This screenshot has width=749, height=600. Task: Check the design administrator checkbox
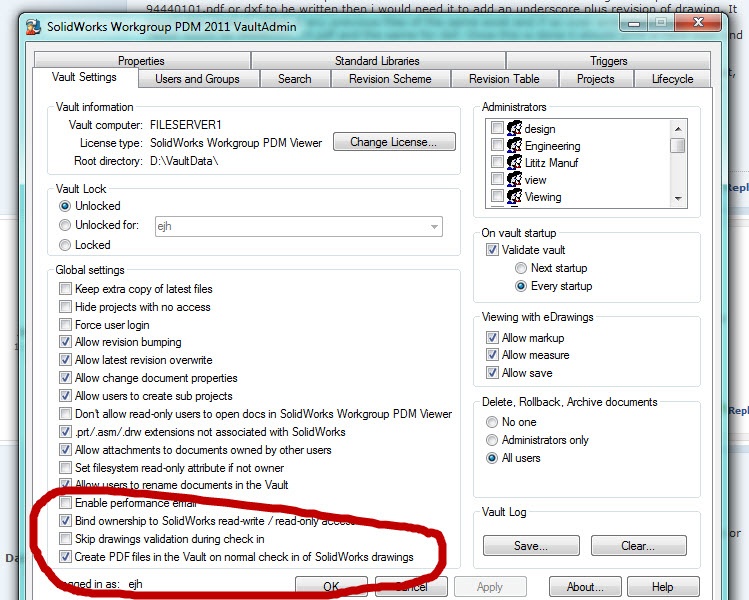point(497,128)
